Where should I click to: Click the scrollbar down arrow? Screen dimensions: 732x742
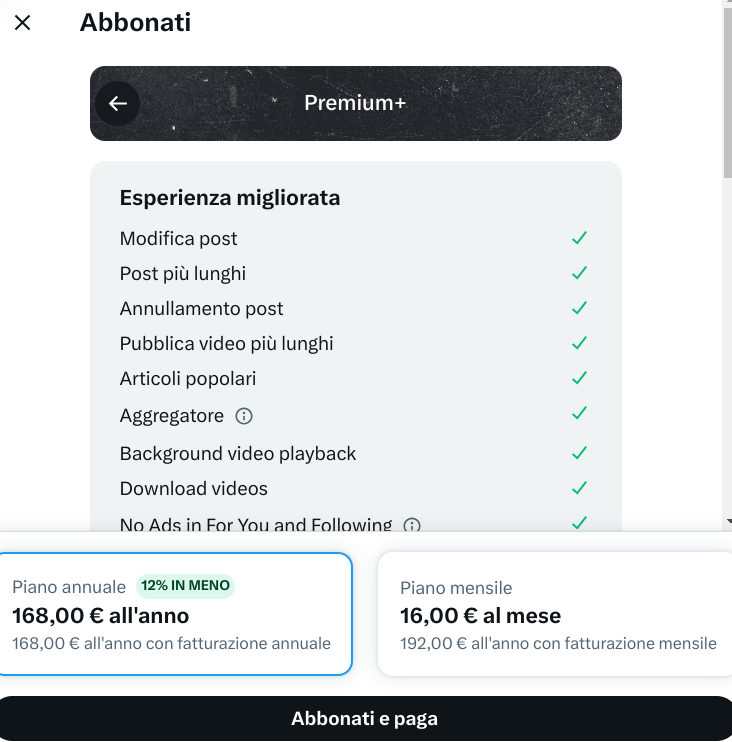pos(727,521)
